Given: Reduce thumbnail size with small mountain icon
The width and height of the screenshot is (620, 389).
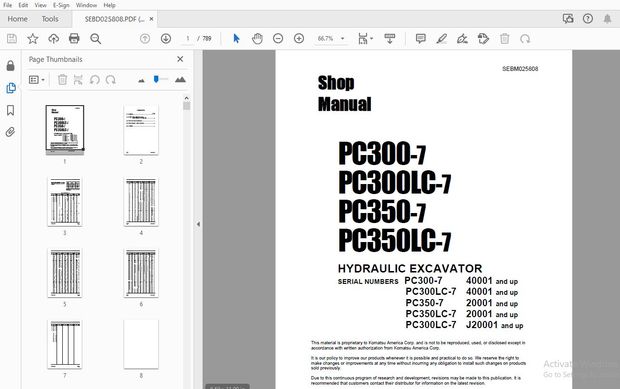Looking at the screenshot, I should tap(142, 80).
